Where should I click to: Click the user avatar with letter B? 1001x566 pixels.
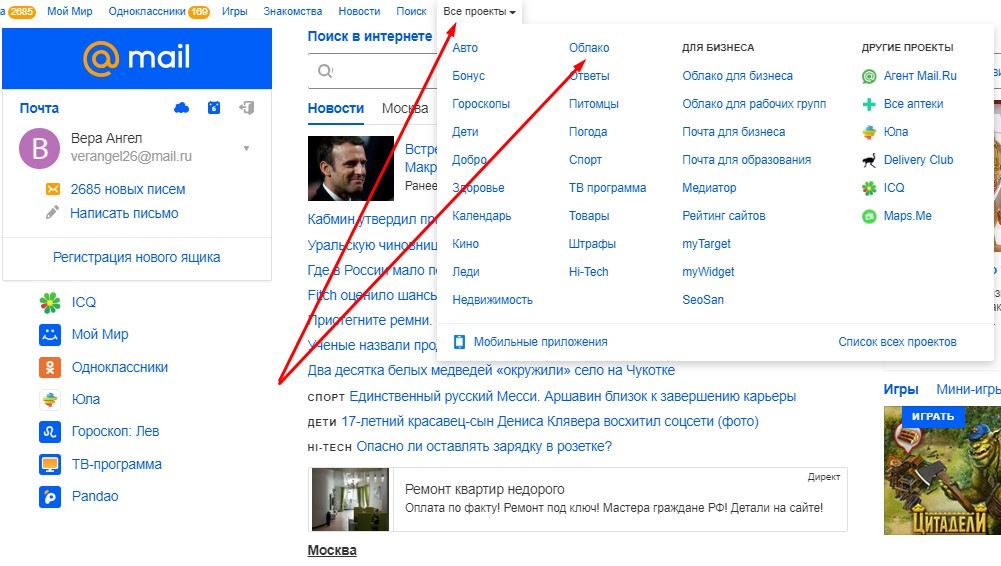(x=40, y=148)
